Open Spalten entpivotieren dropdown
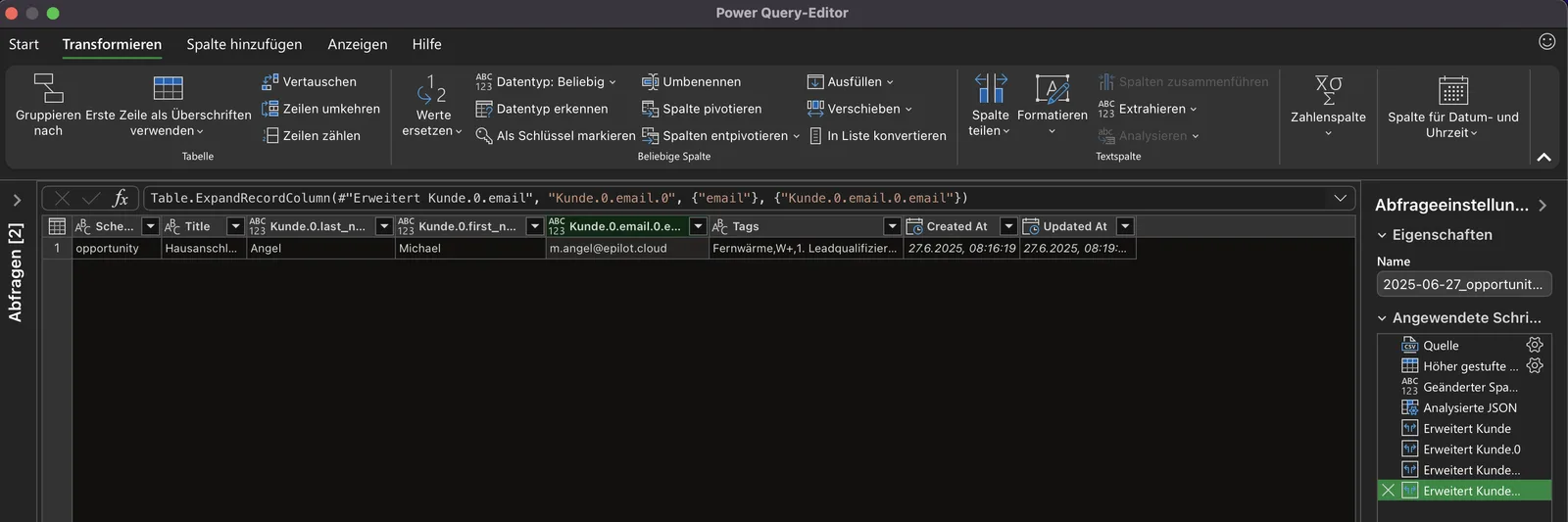 pyautogui.click(x=720, y=135)
